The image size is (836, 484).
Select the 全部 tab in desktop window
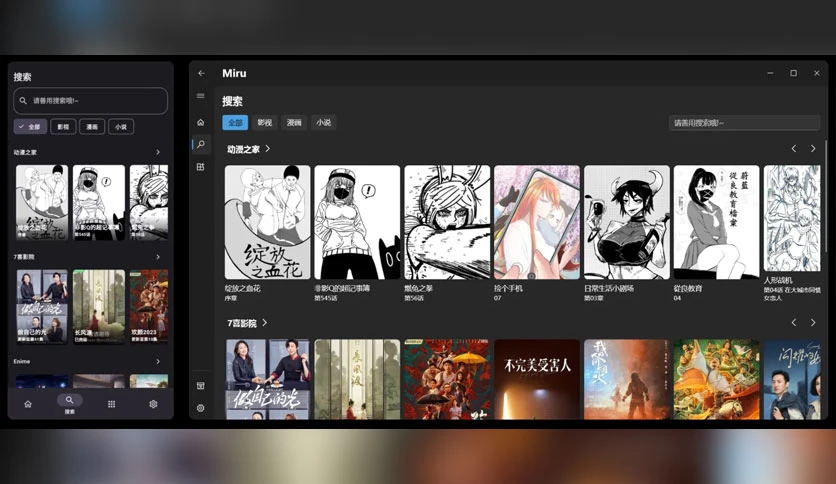tap(235, 123)
